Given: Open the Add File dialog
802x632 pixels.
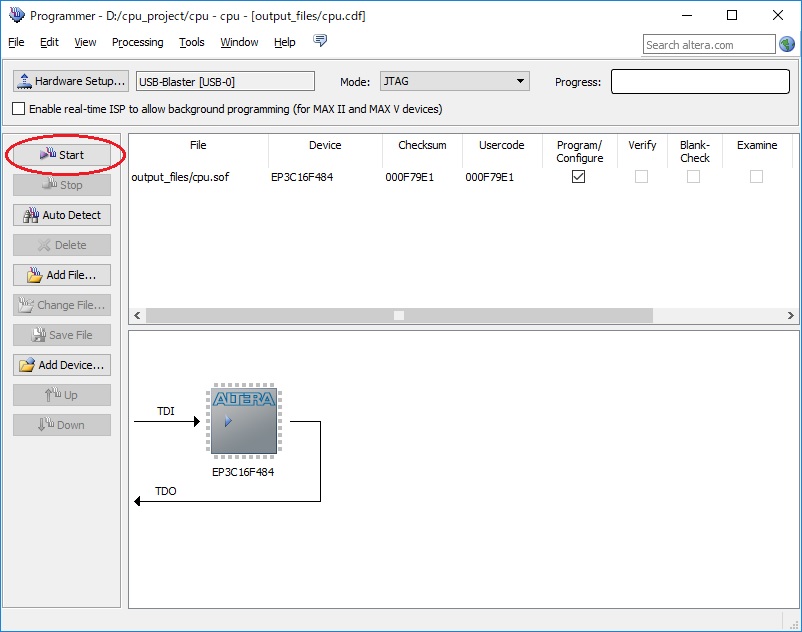Looking at the screenshot, I should 62,275.
